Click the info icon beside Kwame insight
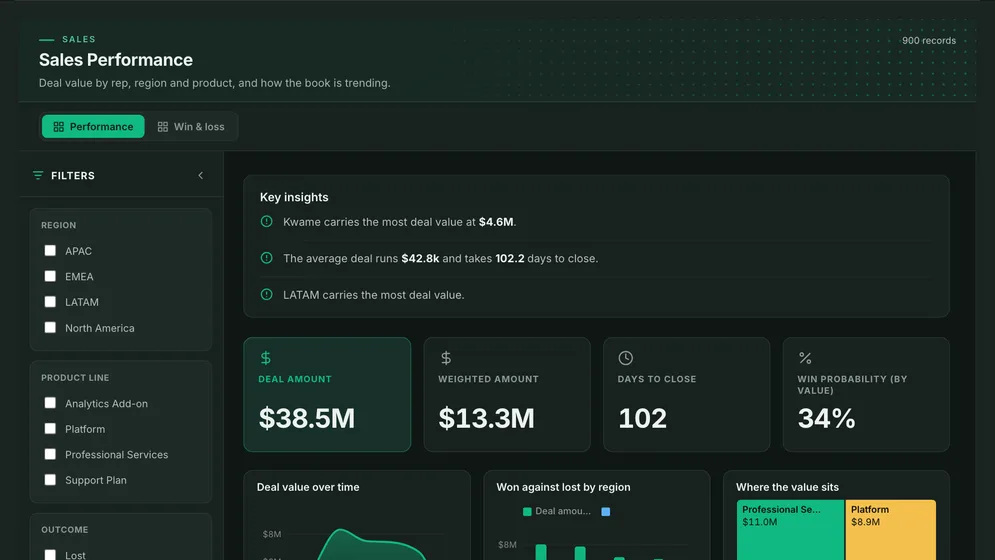995x560 pixels. pyautogui.click(x=267, y=222)
